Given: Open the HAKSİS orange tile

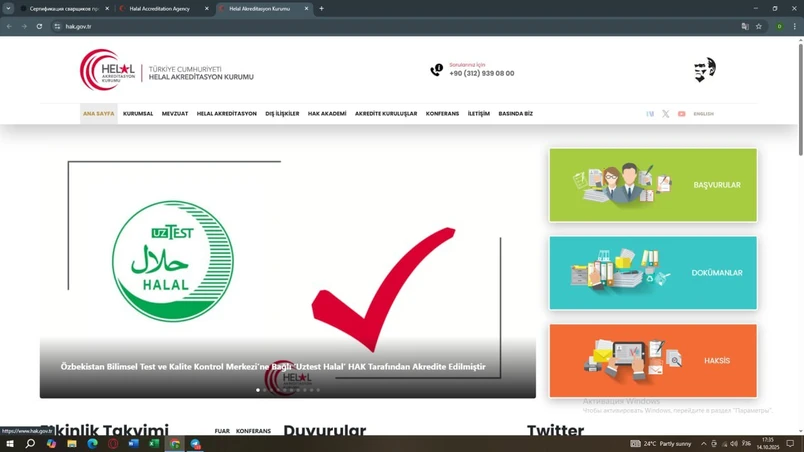Looking at the screenshot, I should click(653, 361).
